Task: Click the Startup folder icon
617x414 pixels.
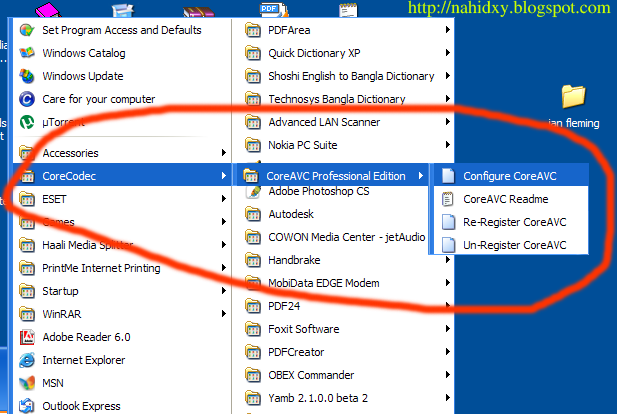Action: 27,291
